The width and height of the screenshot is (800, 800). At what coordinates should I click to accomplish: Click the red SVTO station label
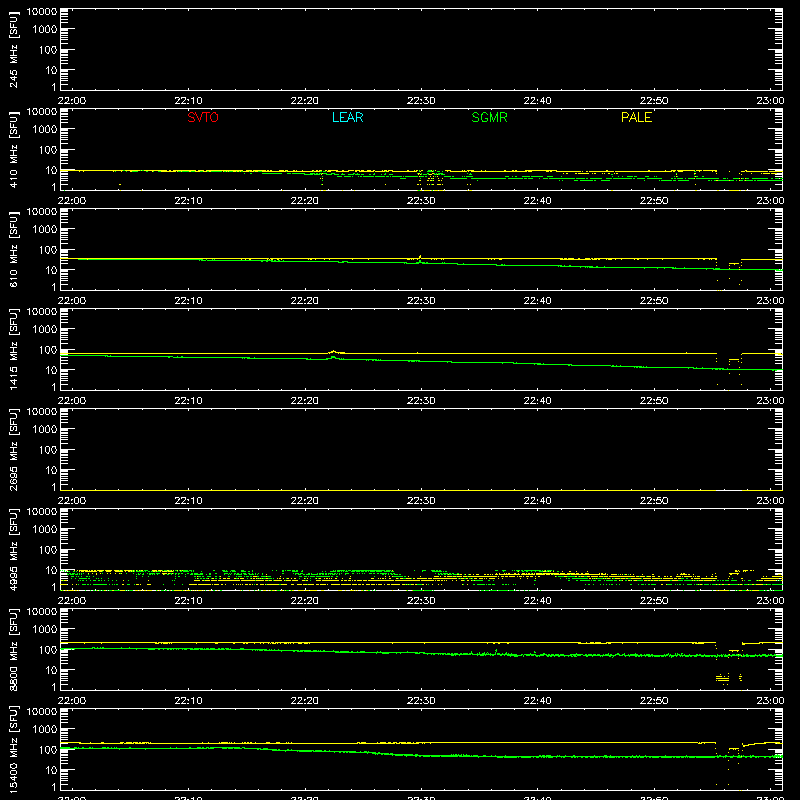pos(203,117)
